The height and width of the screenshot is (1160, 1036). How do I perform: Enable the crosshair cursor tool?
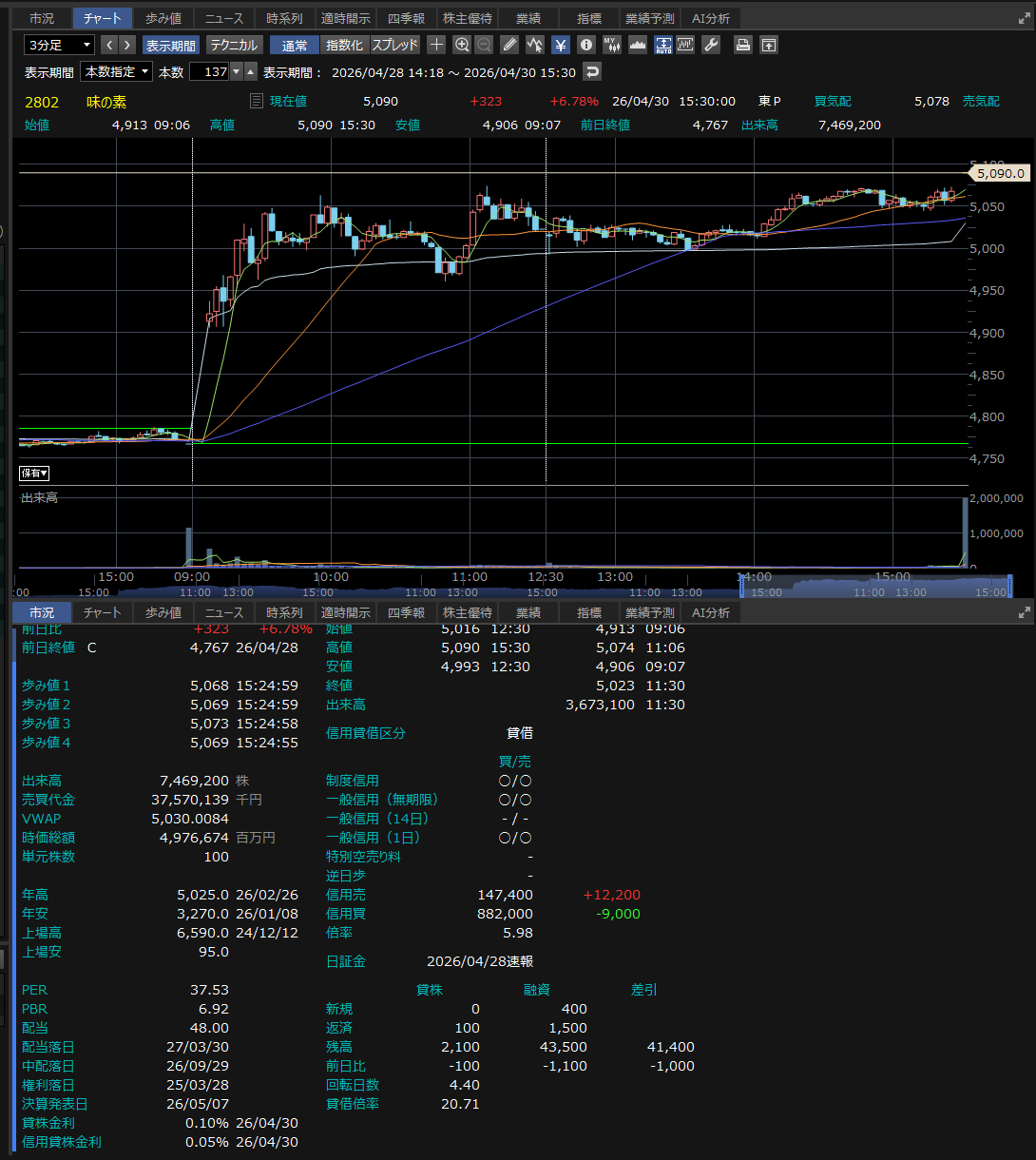pos(436,45)
